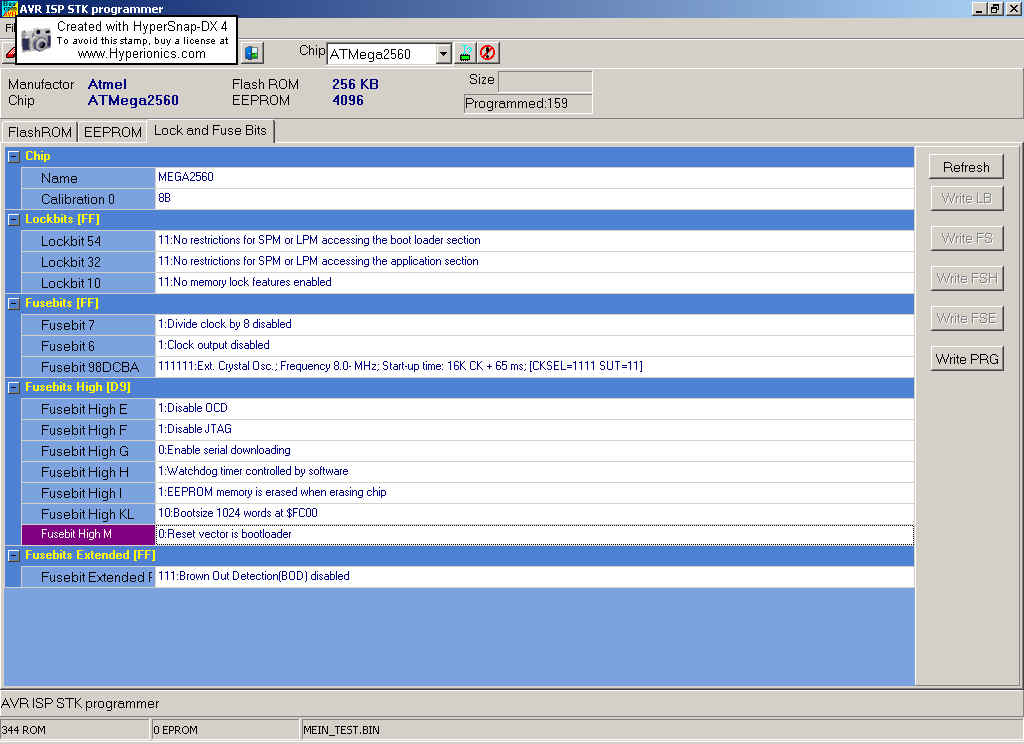Collapse the Lockbits [FF] section
The width and height of the screenshot is (1024, 744).
[x=13, y=219]
